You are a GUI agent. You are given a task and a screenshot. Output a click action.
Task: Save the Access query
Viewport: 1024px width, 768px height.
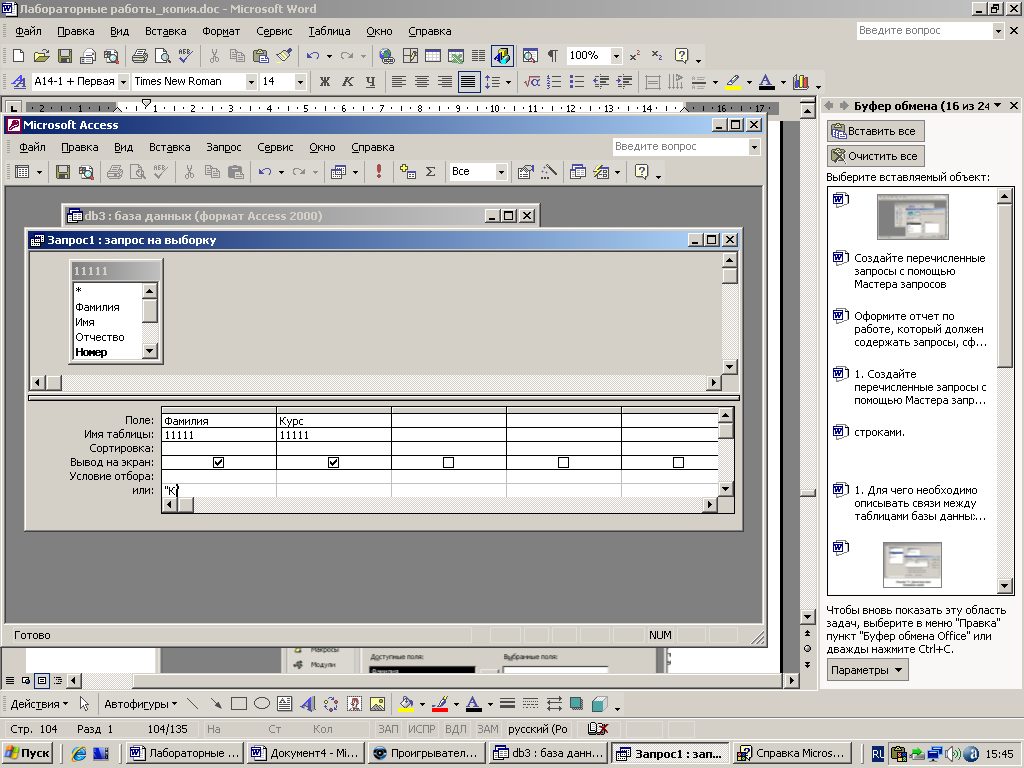(x=63, y=172)
